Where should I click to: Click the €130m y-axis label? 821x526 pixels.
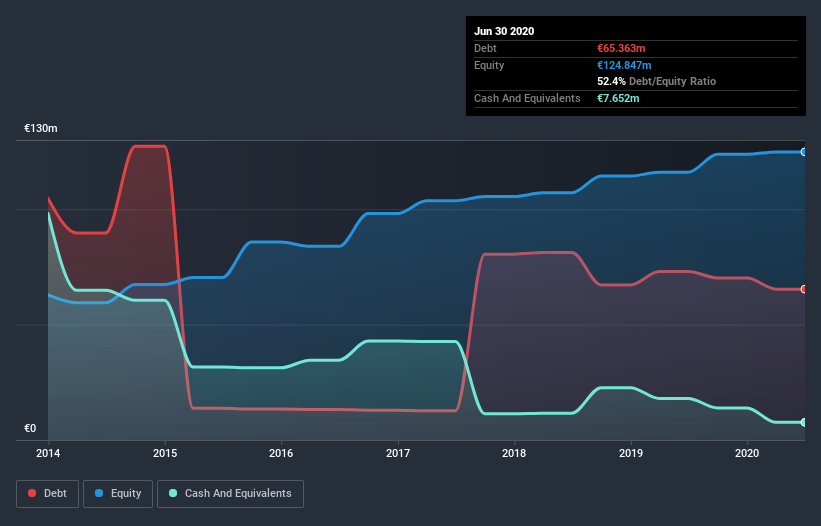tap(41, 129)
